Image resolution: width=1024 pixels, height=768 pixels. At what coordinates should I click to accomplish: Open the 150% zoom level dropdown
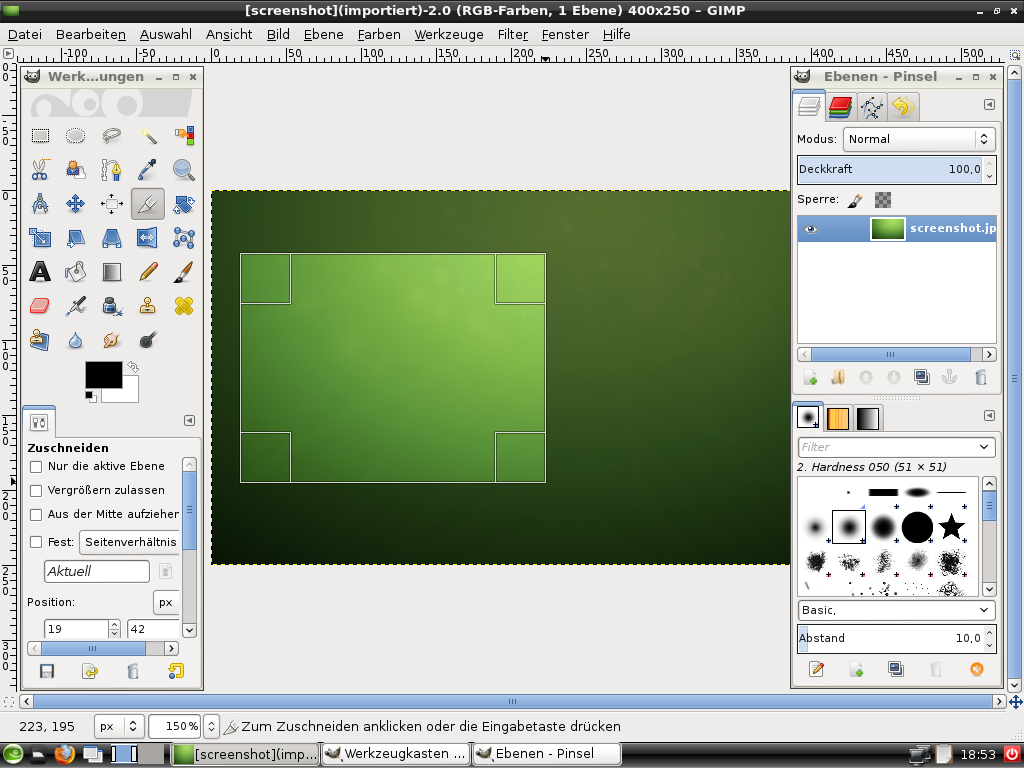[212, 726]
